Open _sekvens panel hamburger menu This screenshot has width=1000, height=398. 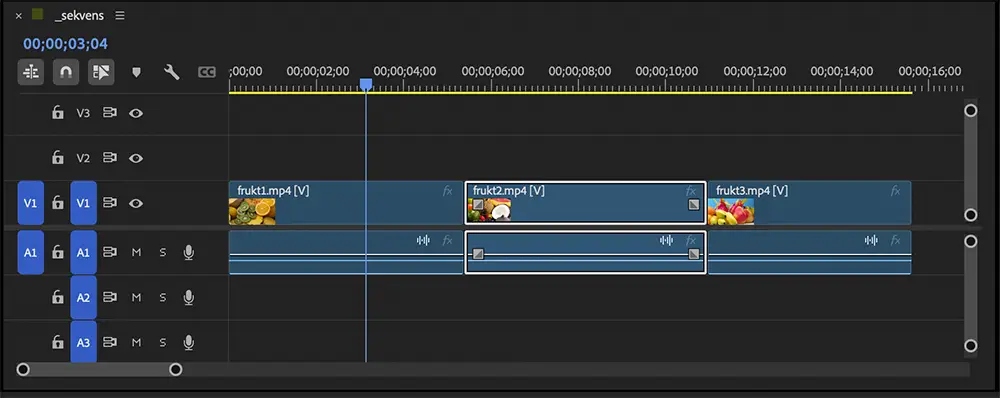point(120,16)
